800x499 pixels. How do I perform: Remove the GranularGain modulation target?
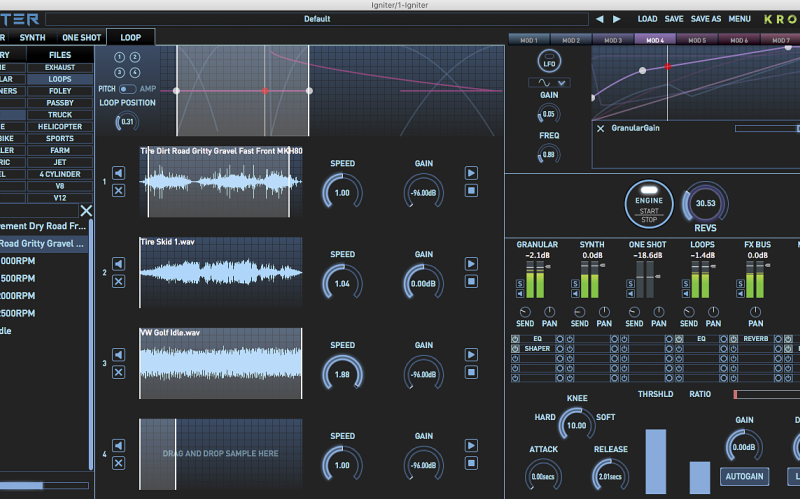coord(601,129)
